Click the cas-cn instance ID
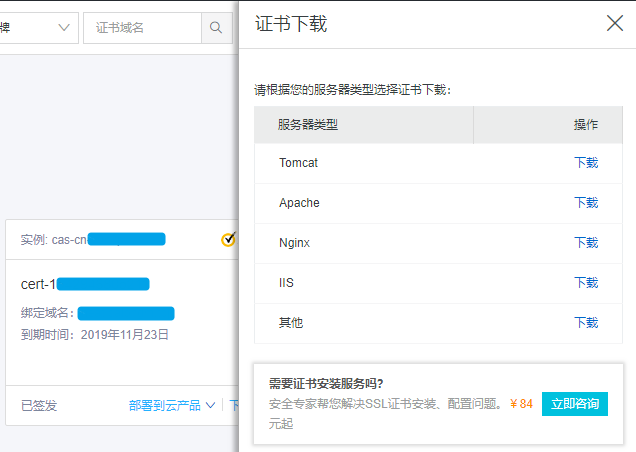 [x=92, y=239]
